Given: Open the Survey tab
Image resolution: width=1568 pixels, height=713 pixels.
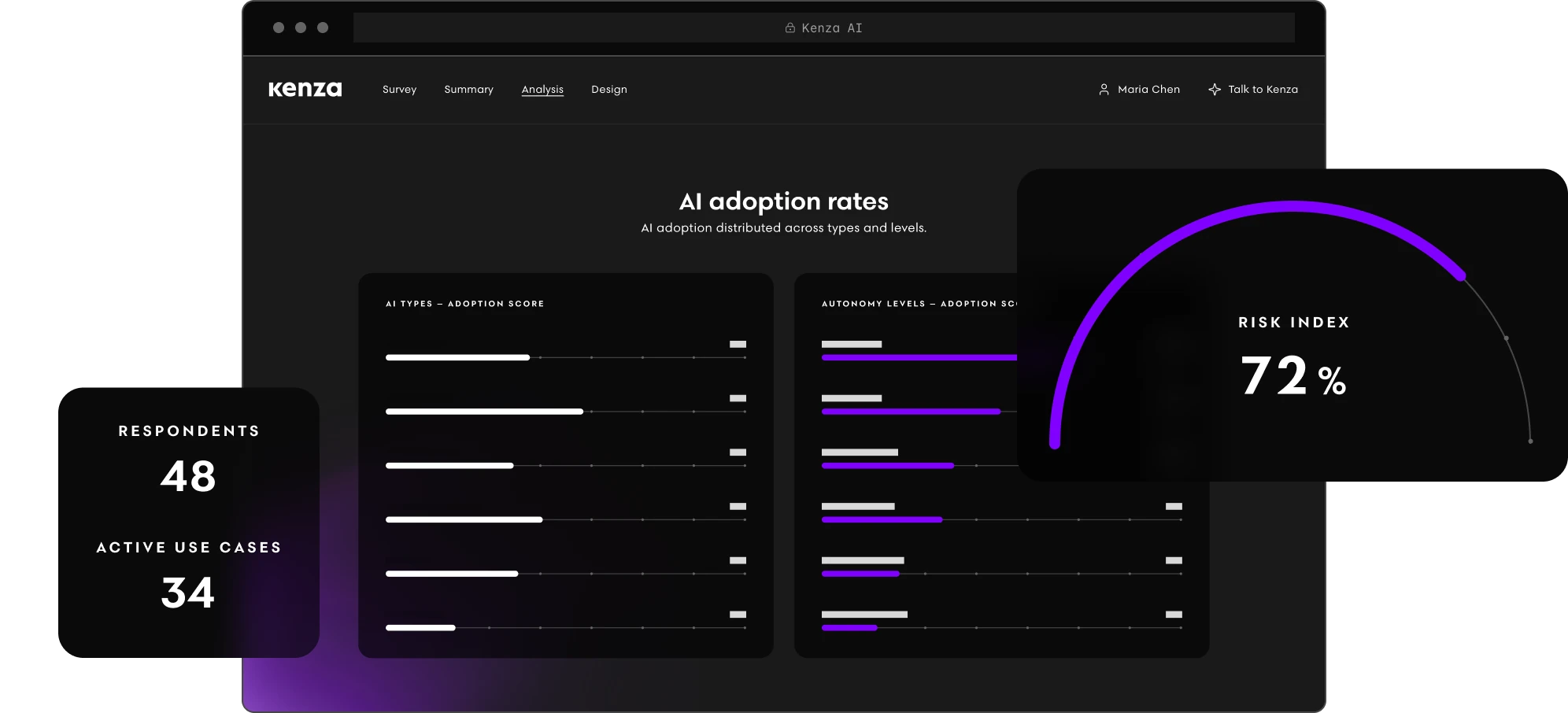Looking at the screenshot, I should [400, 90].
